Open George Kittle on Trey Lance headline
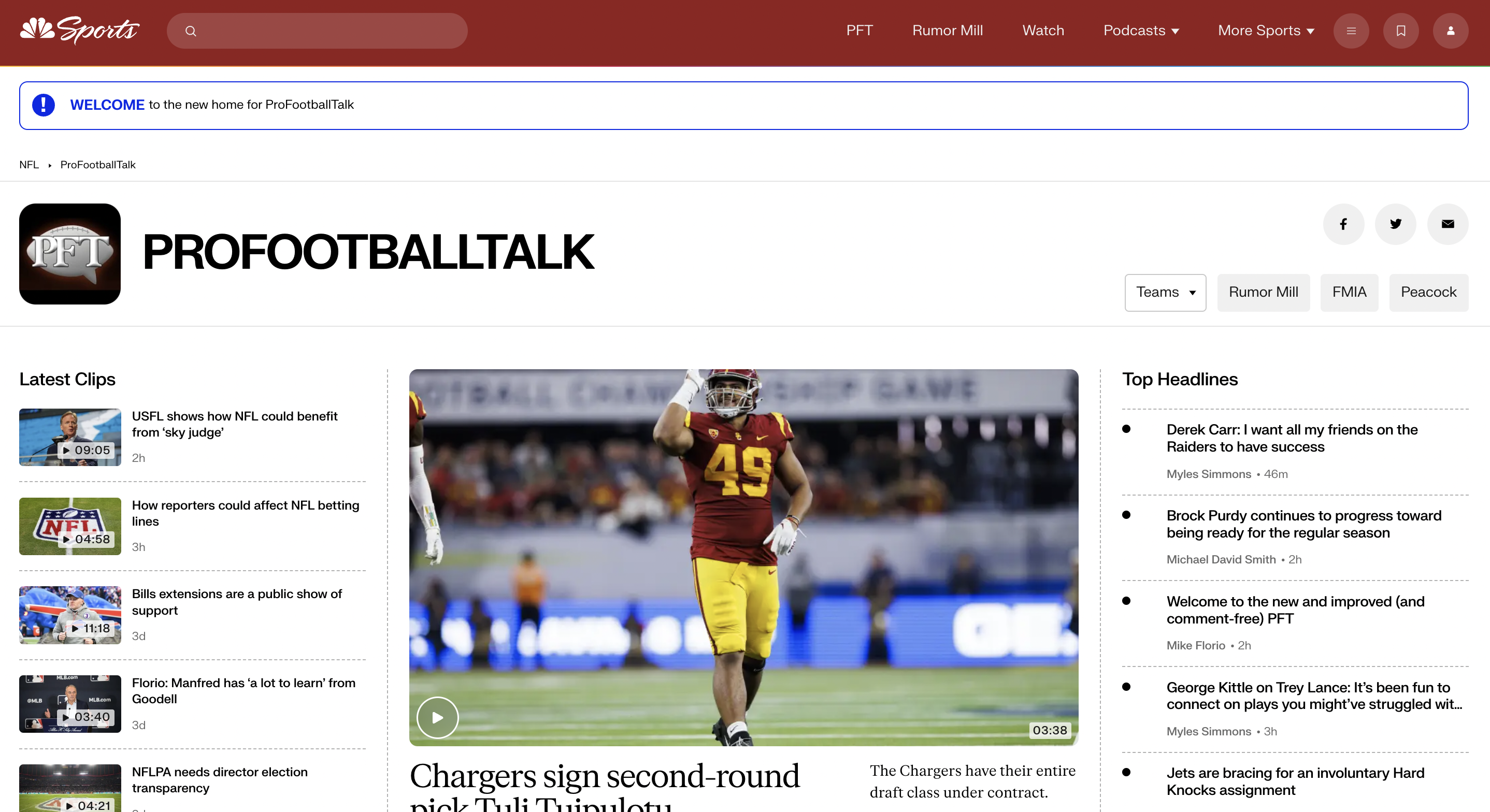This screenshot has width=1490, height=812. pyautogui.click(x=1314, y=697)
